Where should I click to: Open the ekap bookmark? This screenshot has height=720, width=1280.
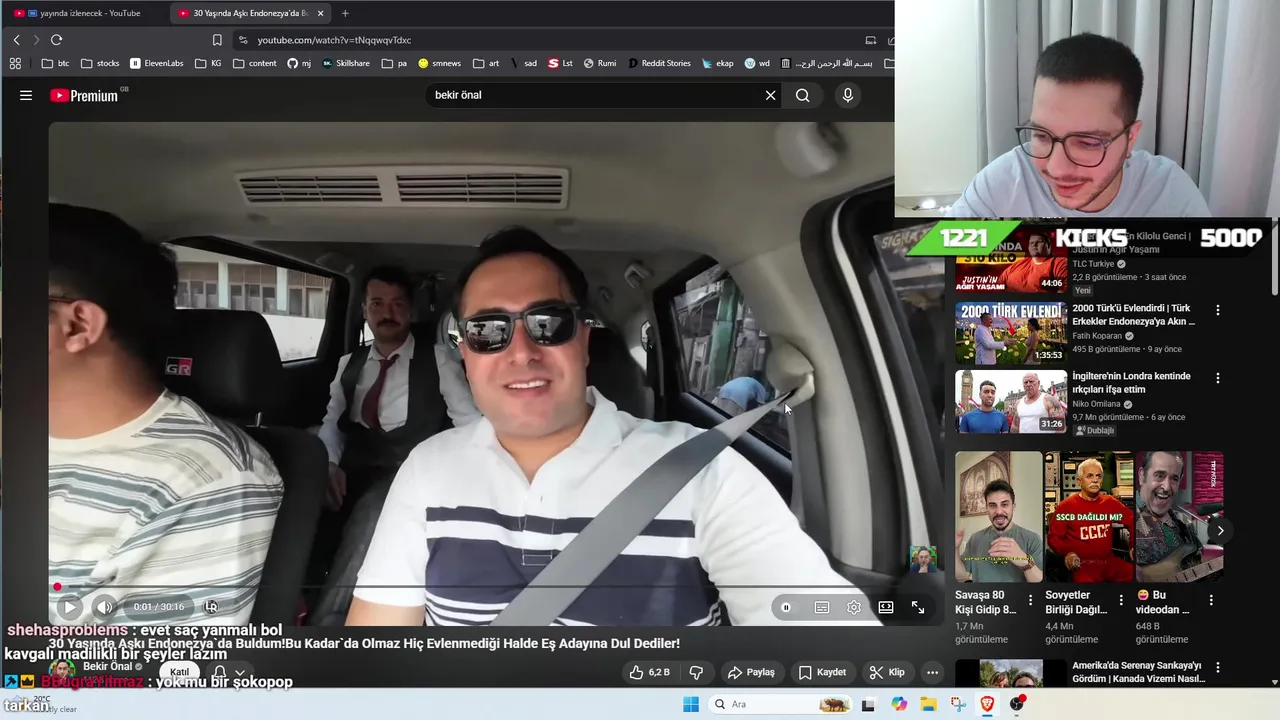[717, 63]
